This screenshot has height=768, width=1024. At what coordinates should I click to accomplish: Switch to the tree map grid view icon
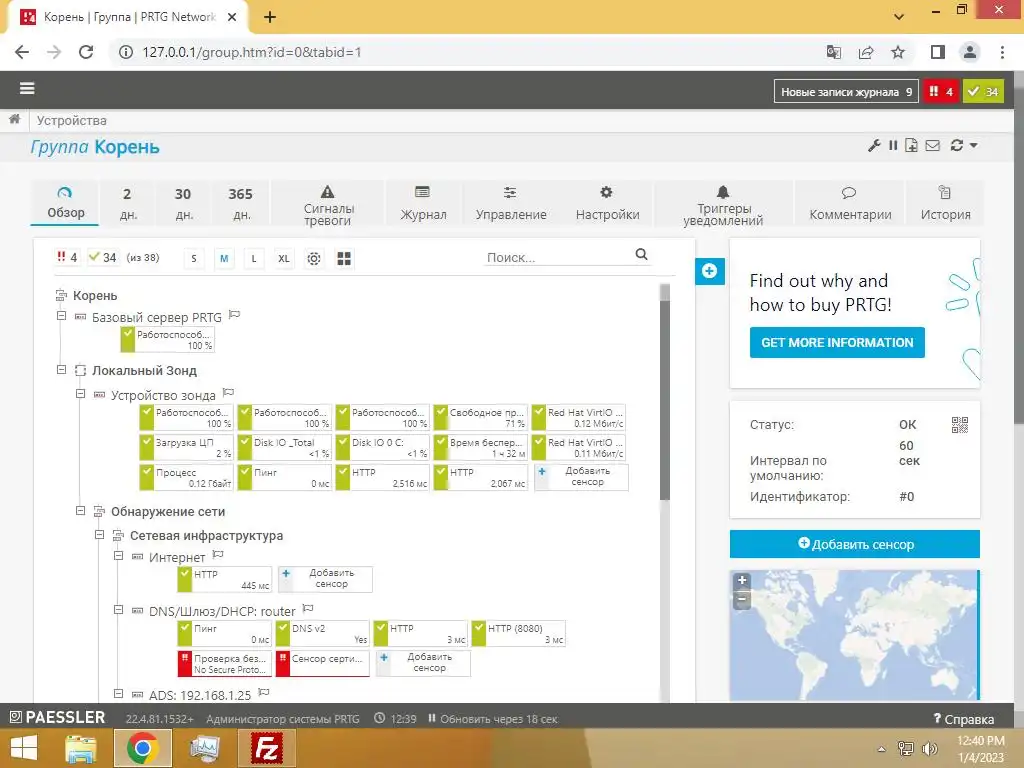click(344, 259)
